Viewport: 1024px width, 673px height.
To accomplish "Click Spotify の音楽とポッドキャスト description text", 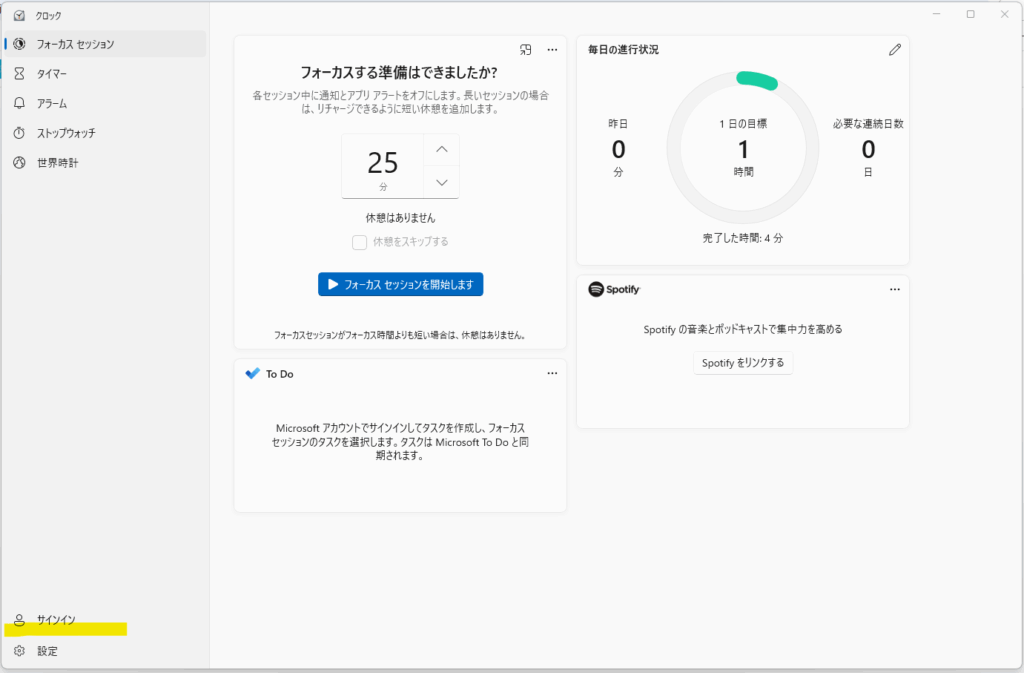I will click(x=743, y=330).
